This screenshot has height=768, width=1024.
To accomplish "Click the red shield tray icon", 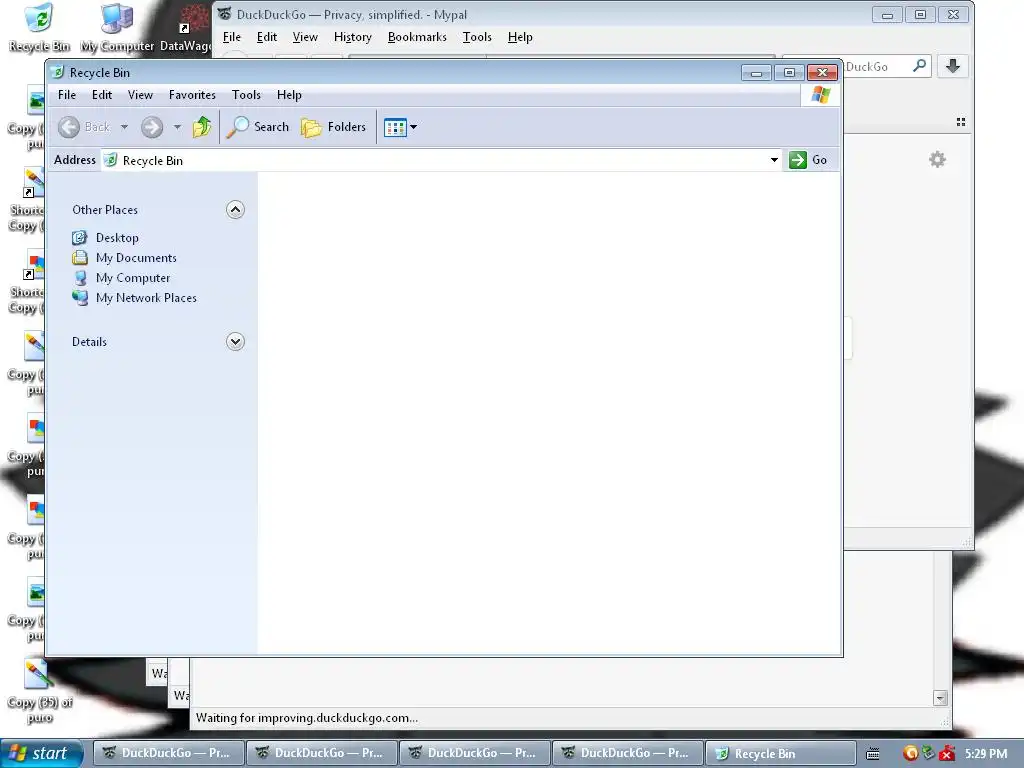I will coord(946,754).
